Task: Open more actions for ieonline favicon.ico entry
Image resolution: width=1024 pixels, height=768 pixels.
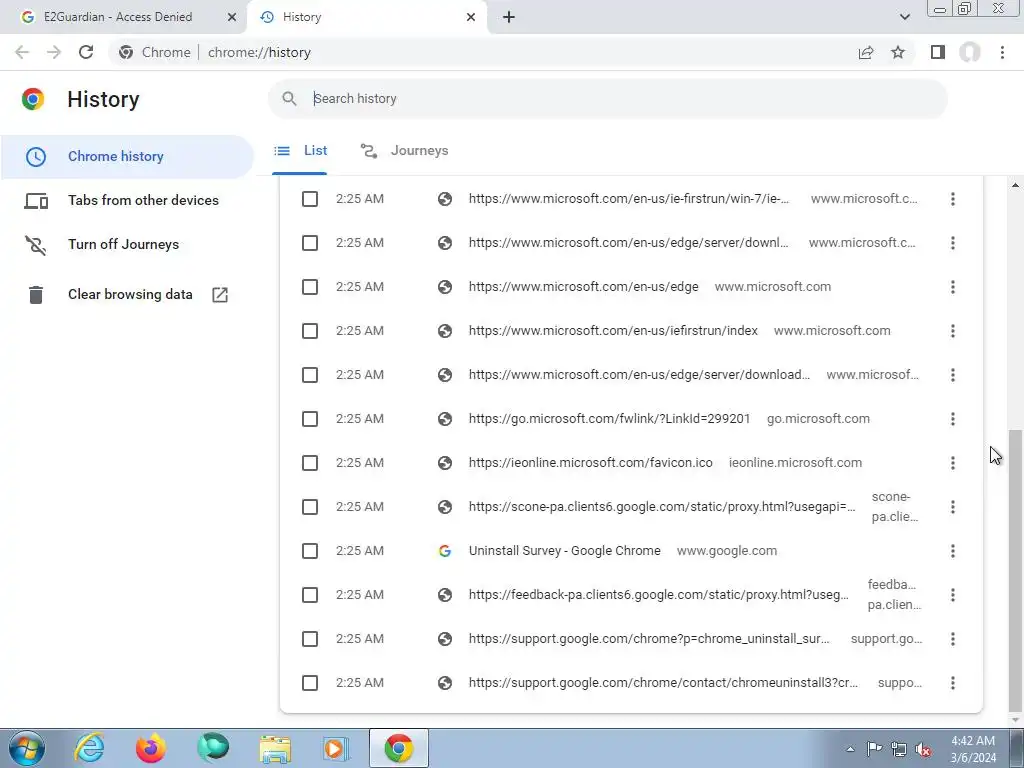Action: 953,463
